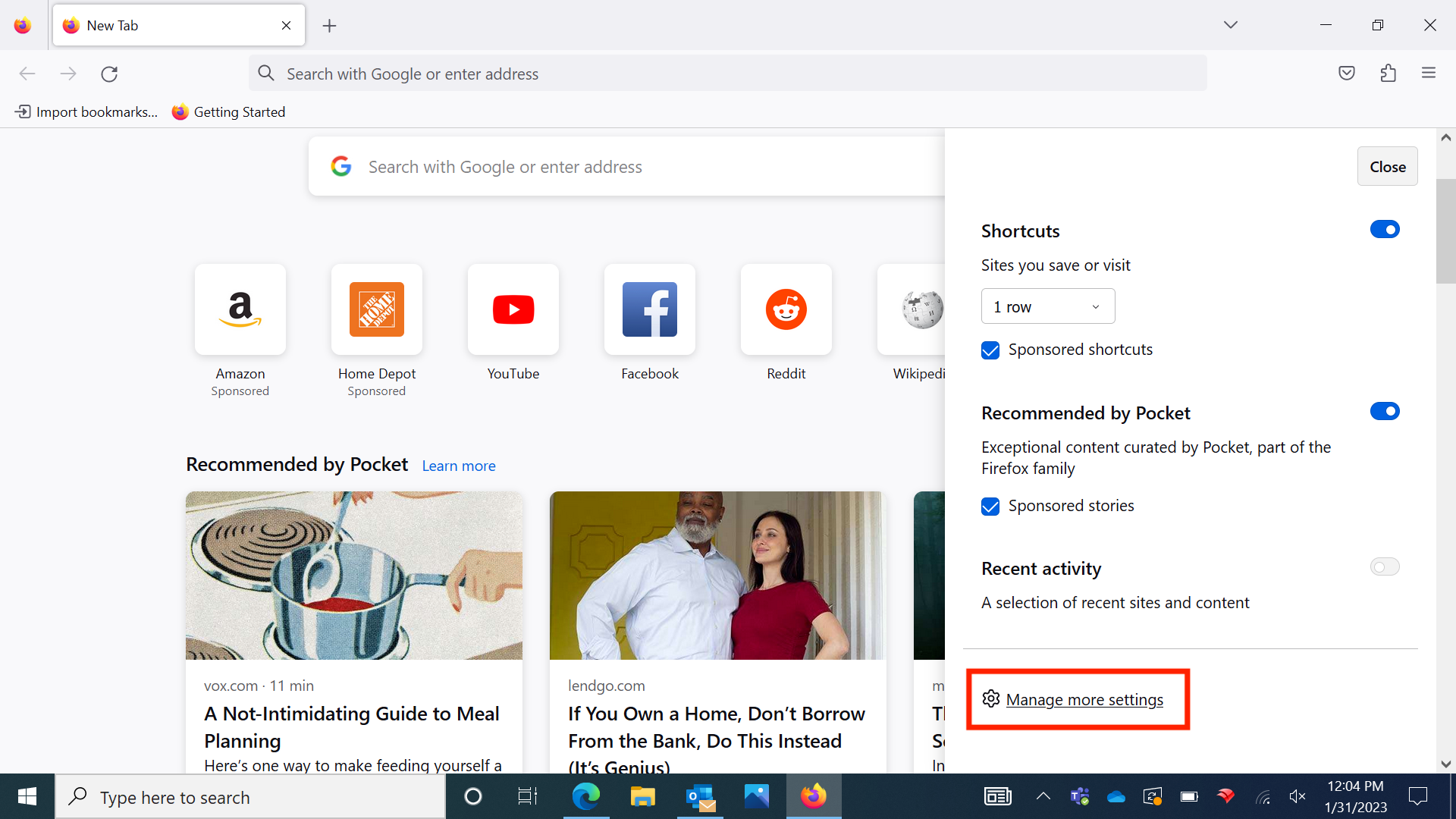Reload the page with refresh icon
The width and height of the screenshot is (1456, 819).
(x=109, y=74)
